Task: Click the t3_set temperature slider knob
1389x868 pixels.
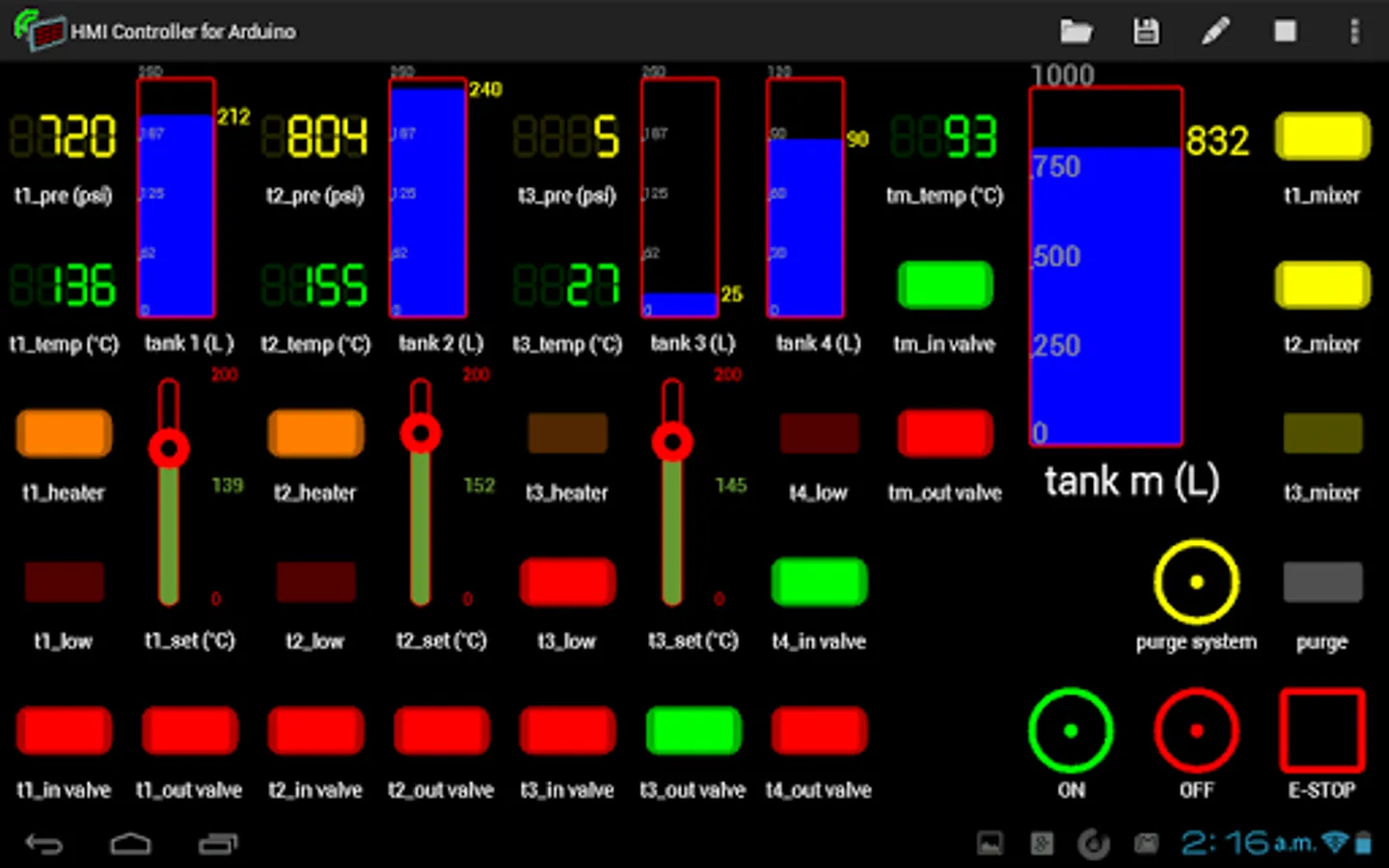Action: tap(672, 443)
